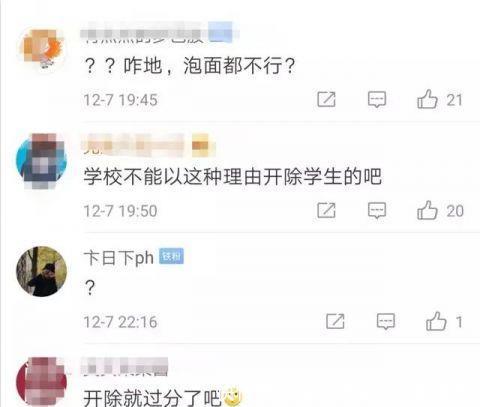Image resolution: width=480 pixels, height=407 pixels.
Task: Like the comment by 卞日下ph
Action: 436,321
